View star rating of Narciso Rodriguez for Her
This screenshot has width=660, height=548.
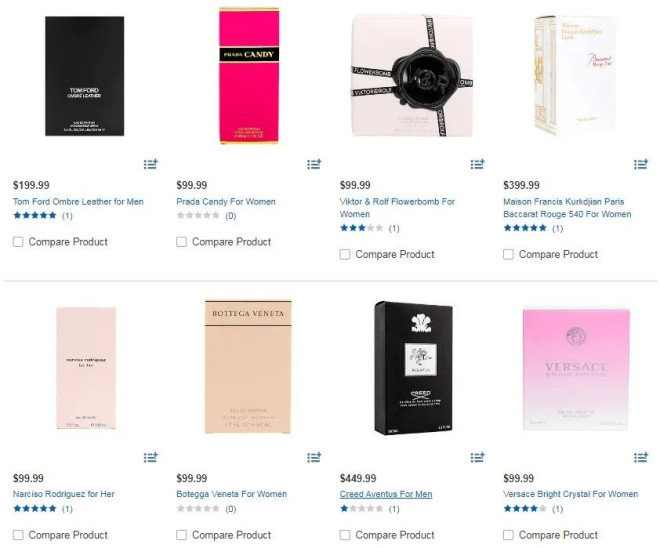point(35,508)
